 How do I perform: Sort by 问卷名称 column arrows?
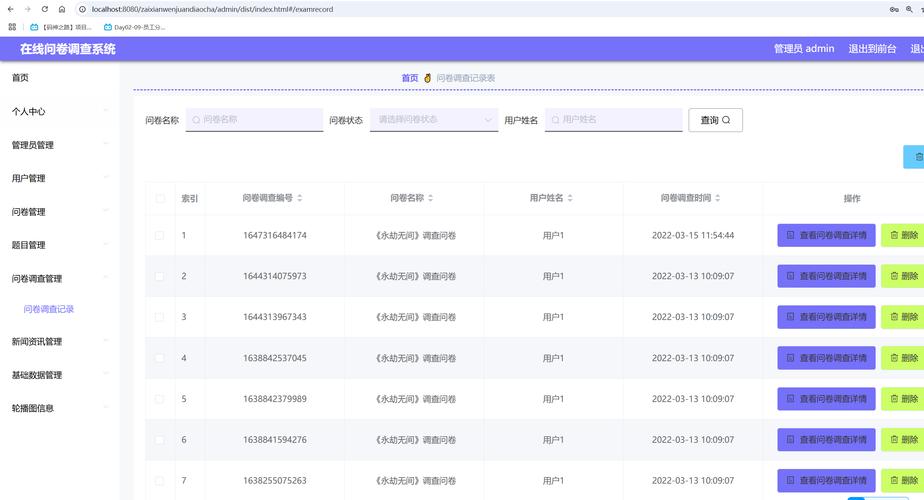[430, 198]
